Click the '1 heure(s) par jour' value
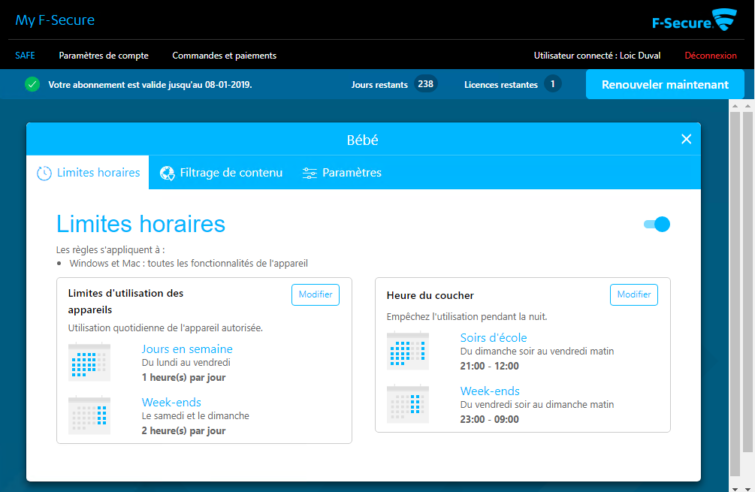Viewport: 755px width, 492px height. pos(183,377)
